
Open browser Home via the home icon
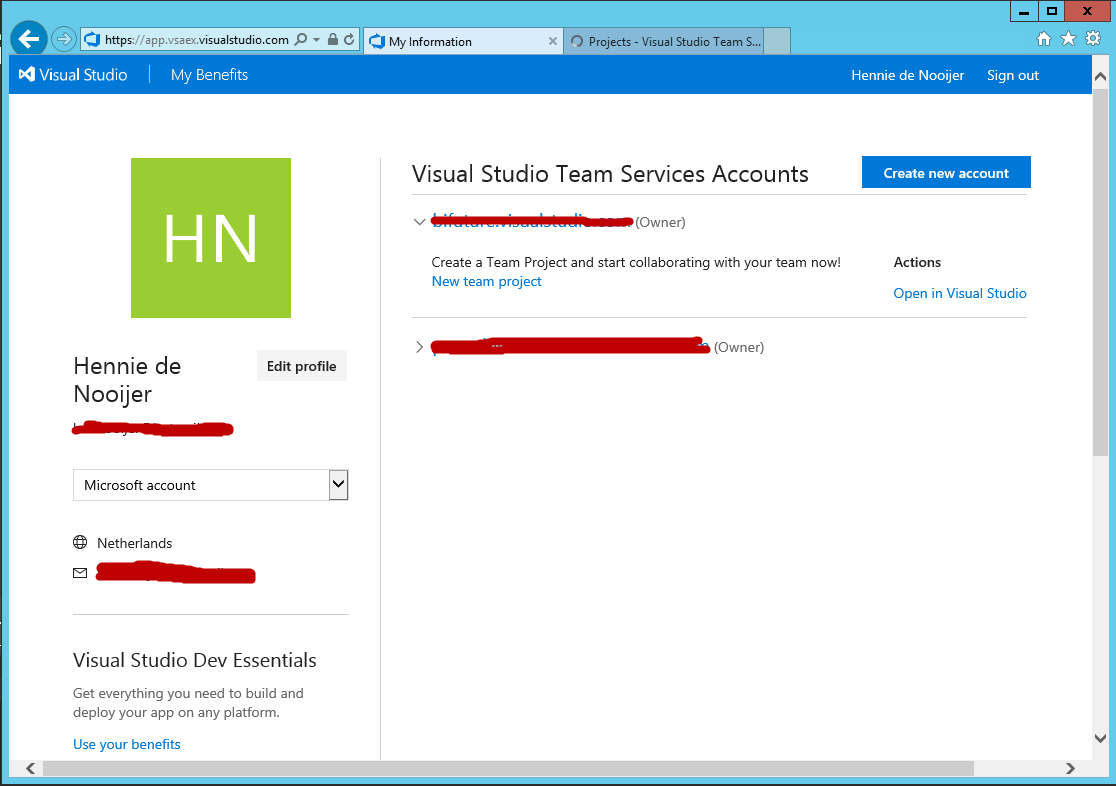pos(1043,38)
